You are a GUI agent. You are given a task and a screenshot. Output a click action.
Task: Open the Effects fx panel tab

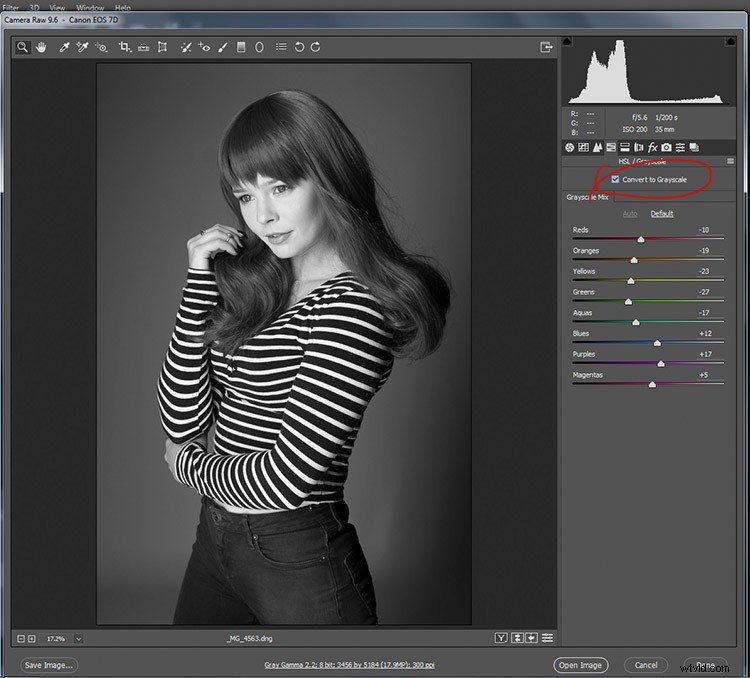coord(652,147)
